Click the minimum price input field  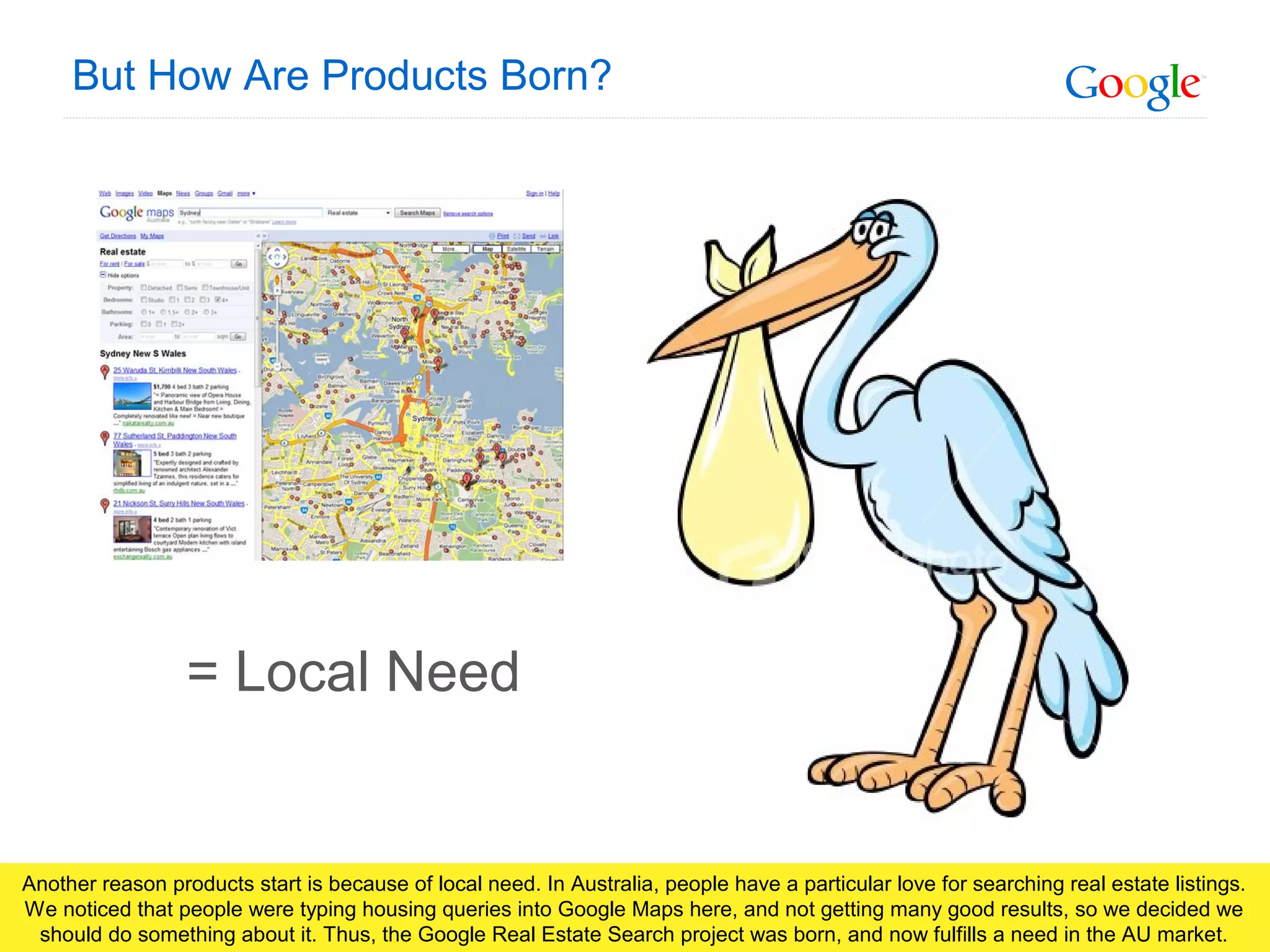coord(167,264)
